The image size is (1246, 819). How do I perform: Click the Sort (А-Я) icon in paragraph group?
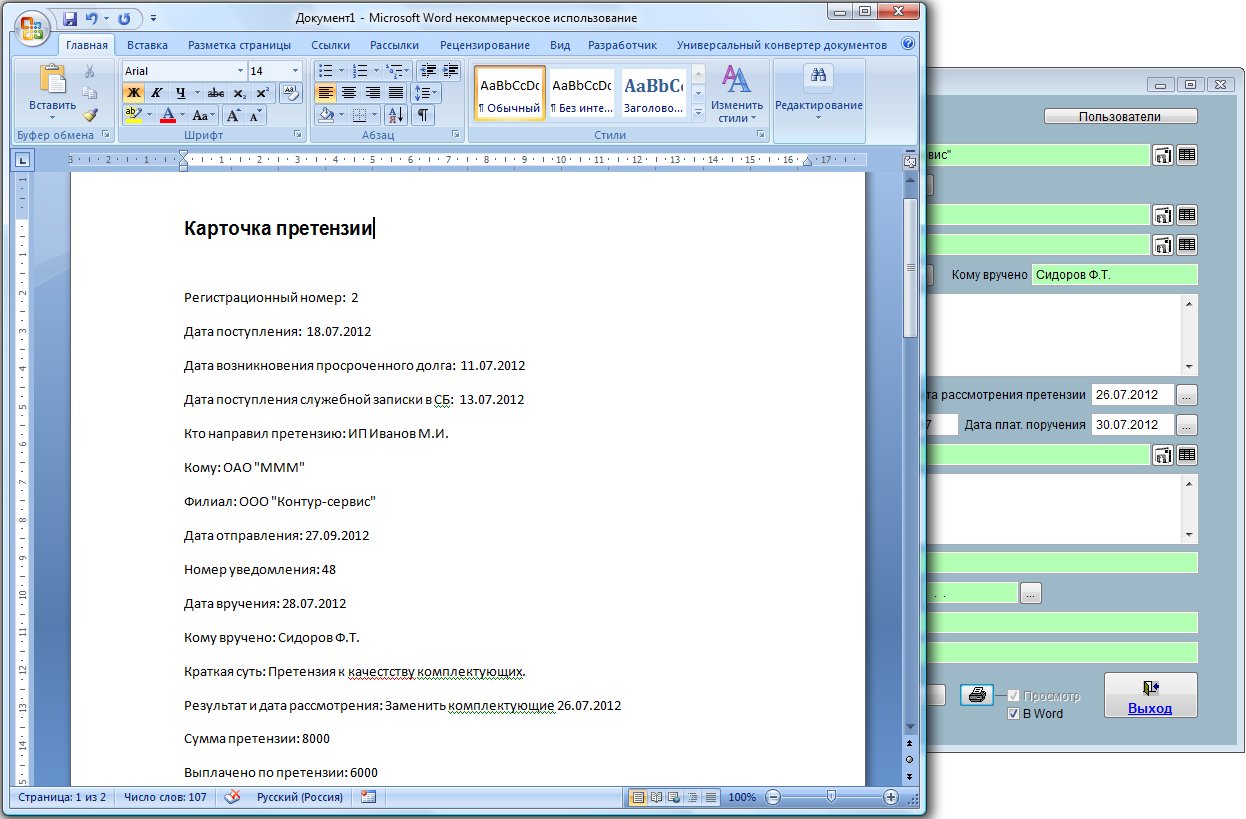click(395, 115)
